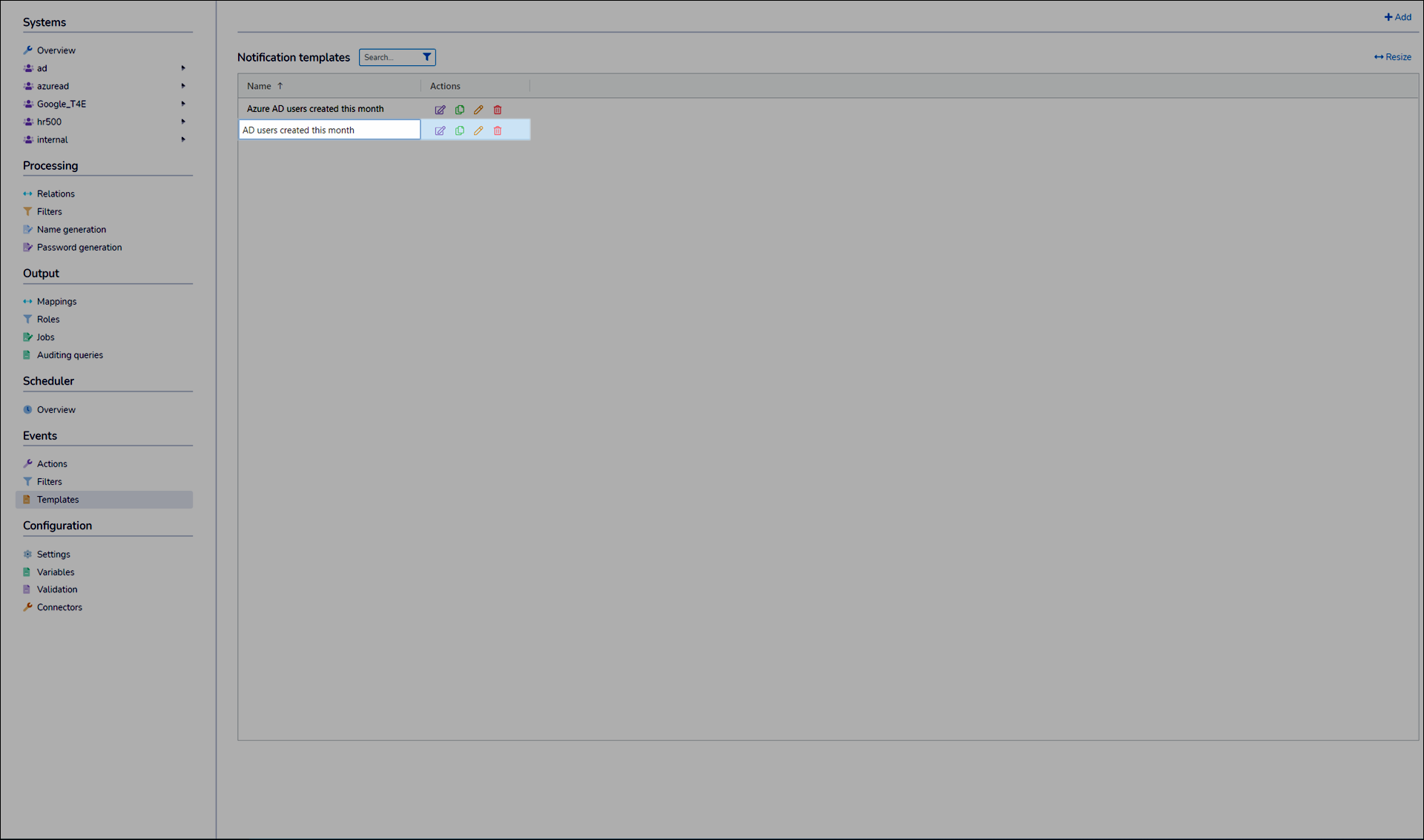Image resolution: width=1424 pixels, height=840 pixels.
Task: Open Auditing queries in Output section
Action: (x=70, y=355)
